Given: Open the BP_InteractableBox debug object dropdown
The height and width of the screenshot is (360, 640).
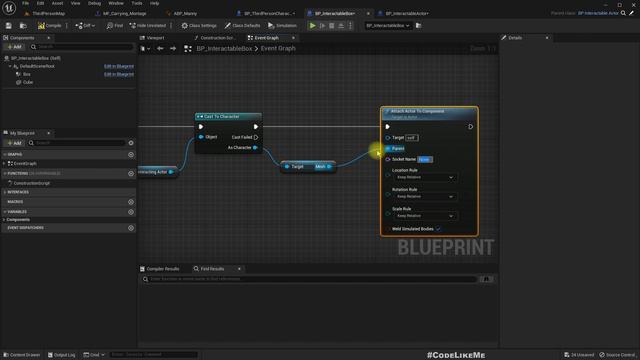Looking at the screenshot, I should pyautogui.click(x=387, y=25).
